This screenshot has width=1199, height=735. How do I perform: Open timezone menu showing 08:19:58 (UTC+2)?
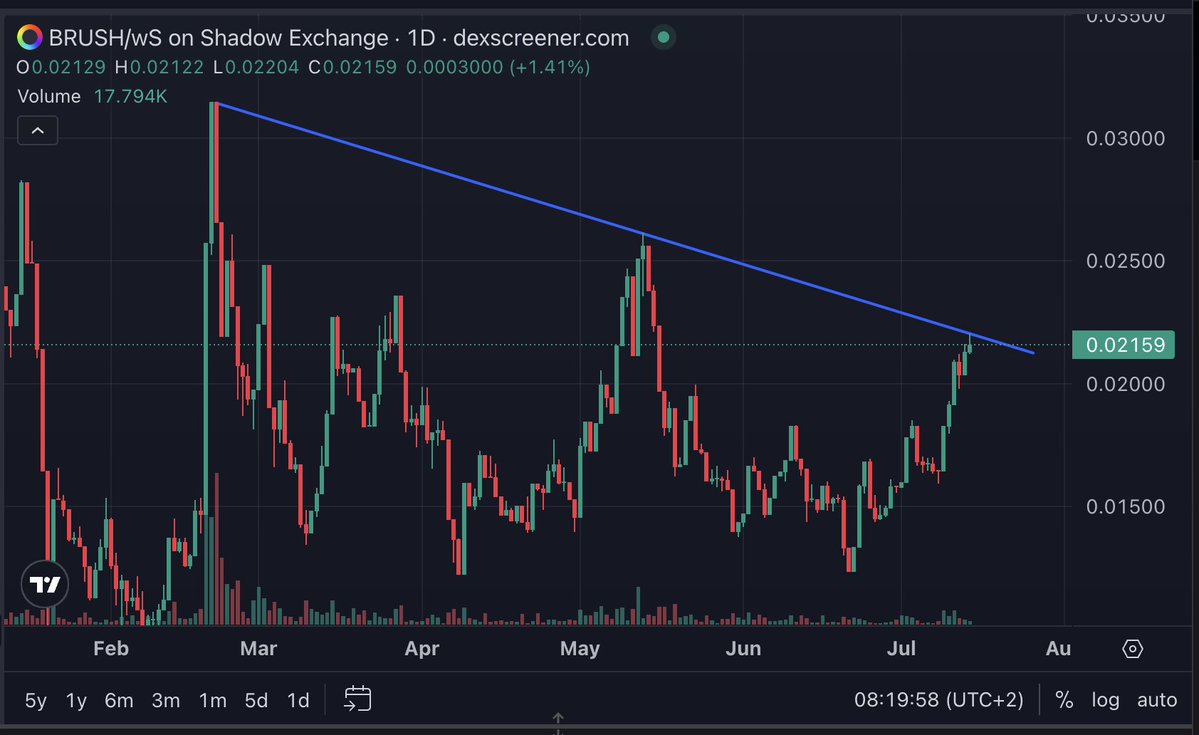pyautogui.click(x=939, y=700)
